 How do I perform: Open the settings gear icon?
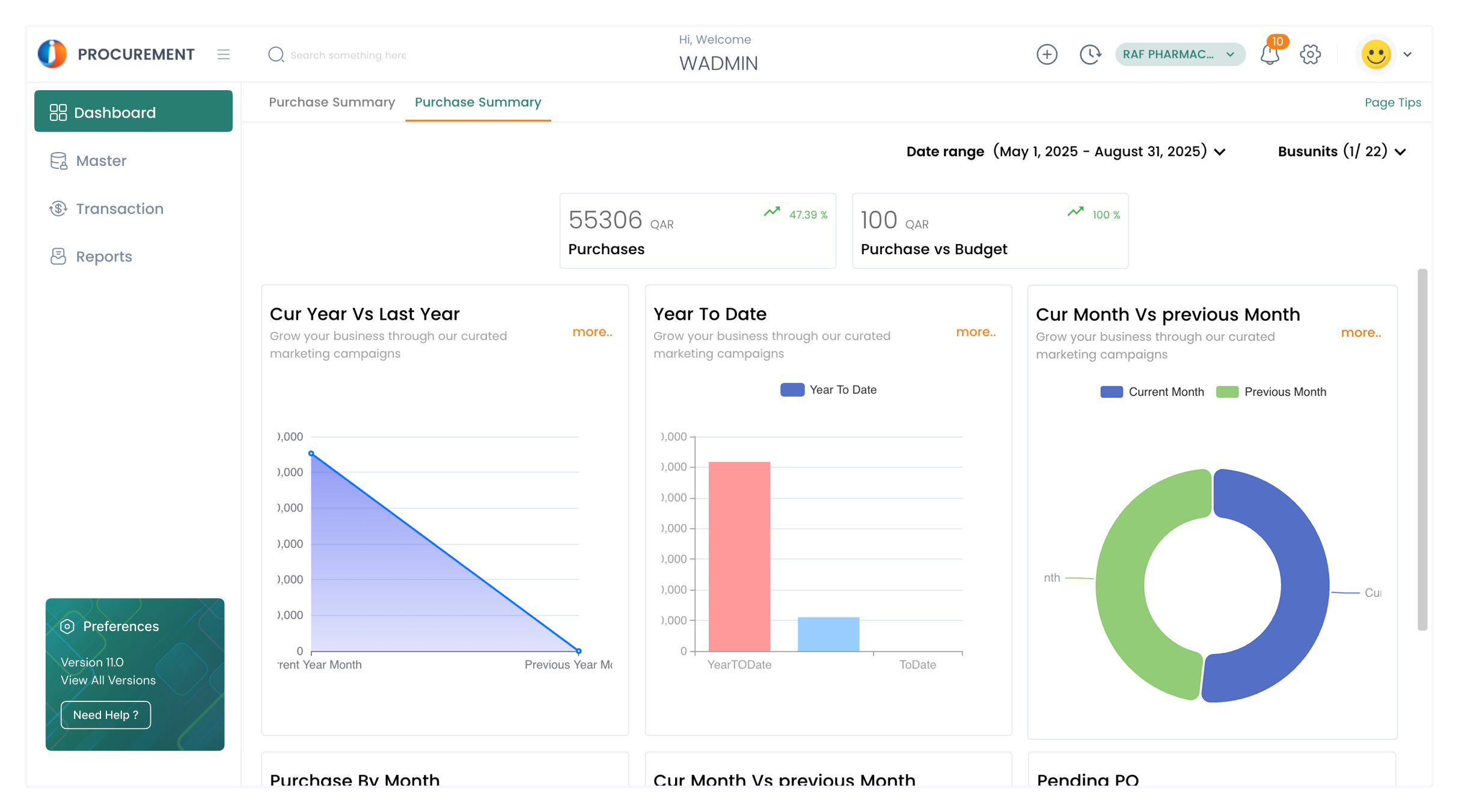pyautogui.click(x=1310, y=54)
